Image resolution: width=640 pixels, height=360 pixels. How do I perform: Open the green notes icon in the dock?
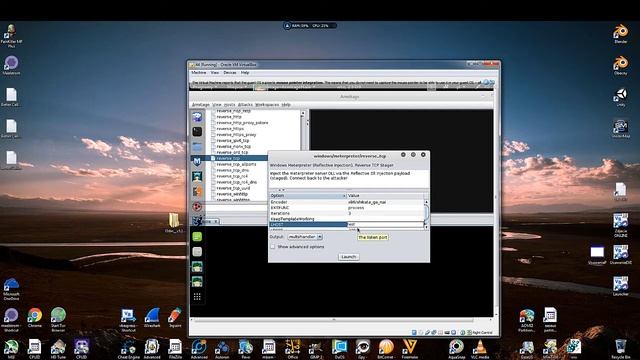(197, 237)
